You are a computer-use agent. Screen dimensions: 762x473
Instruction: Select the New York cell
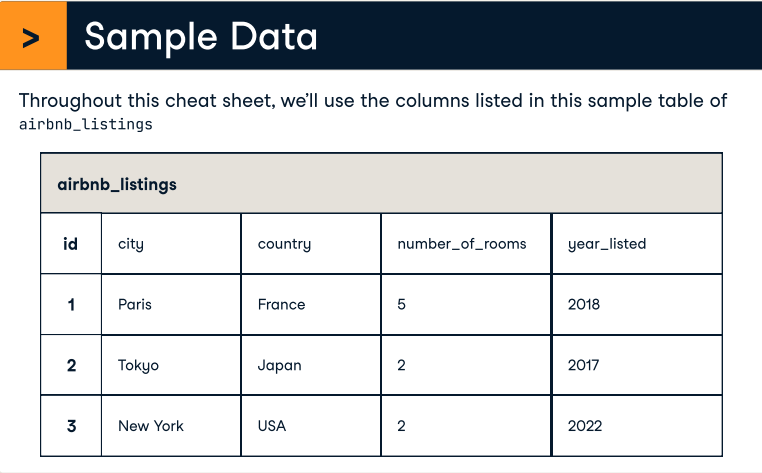point(151,426)
